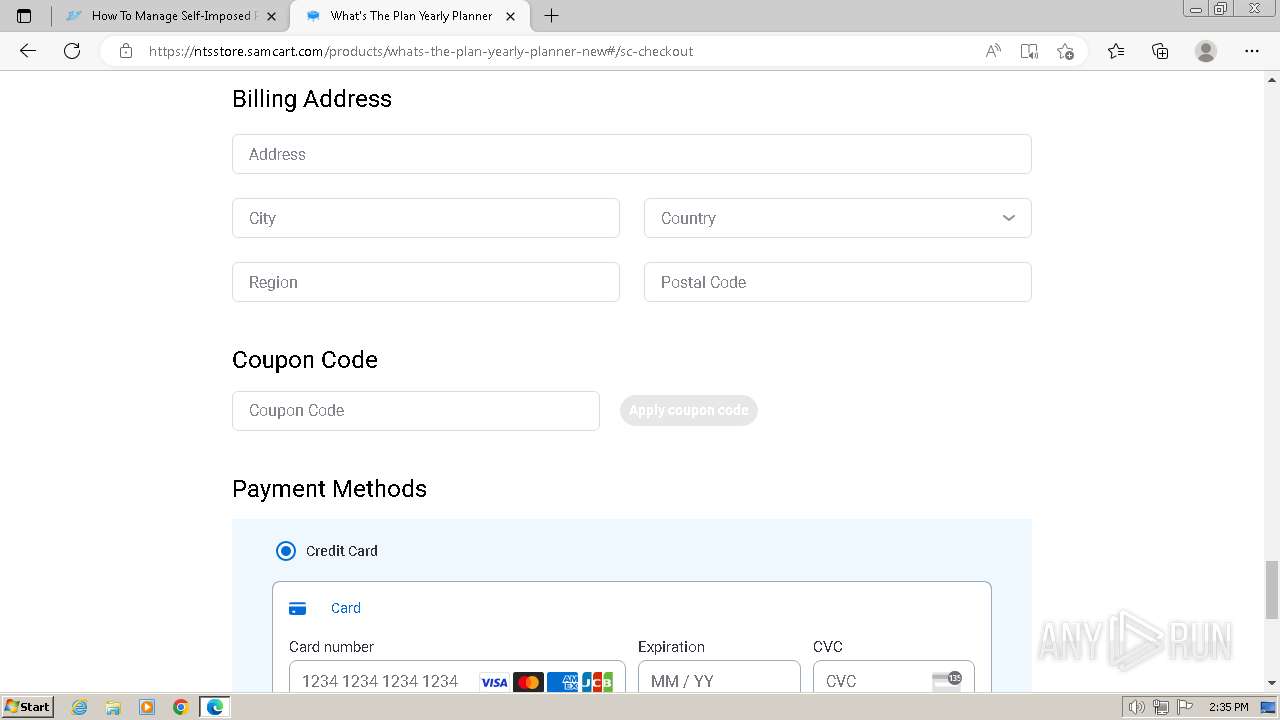View site information lock icon

(126, 51)
